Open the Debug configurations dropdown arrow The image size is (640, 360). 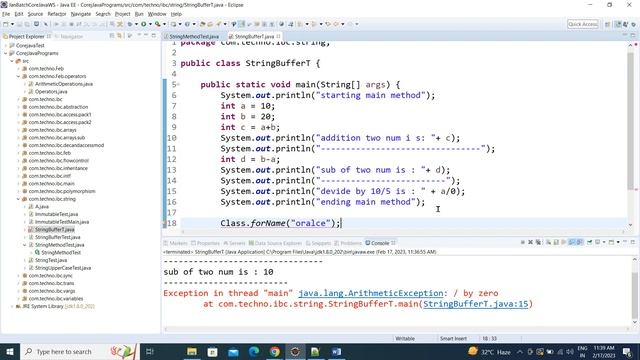(137, 24)
